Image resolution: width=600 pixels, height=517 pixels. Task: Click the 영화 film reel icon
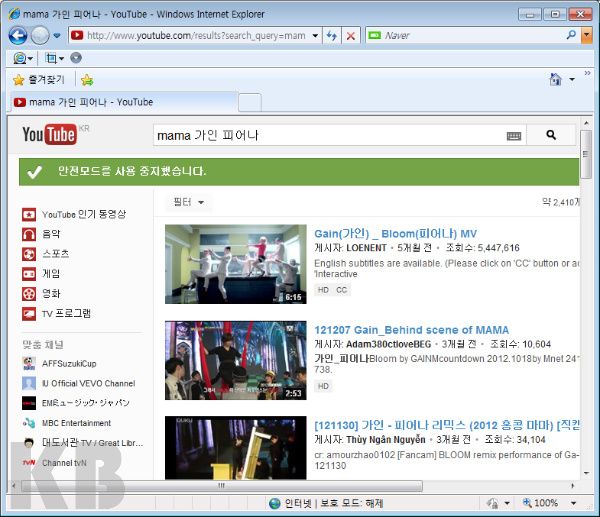[x=29, y=294]
